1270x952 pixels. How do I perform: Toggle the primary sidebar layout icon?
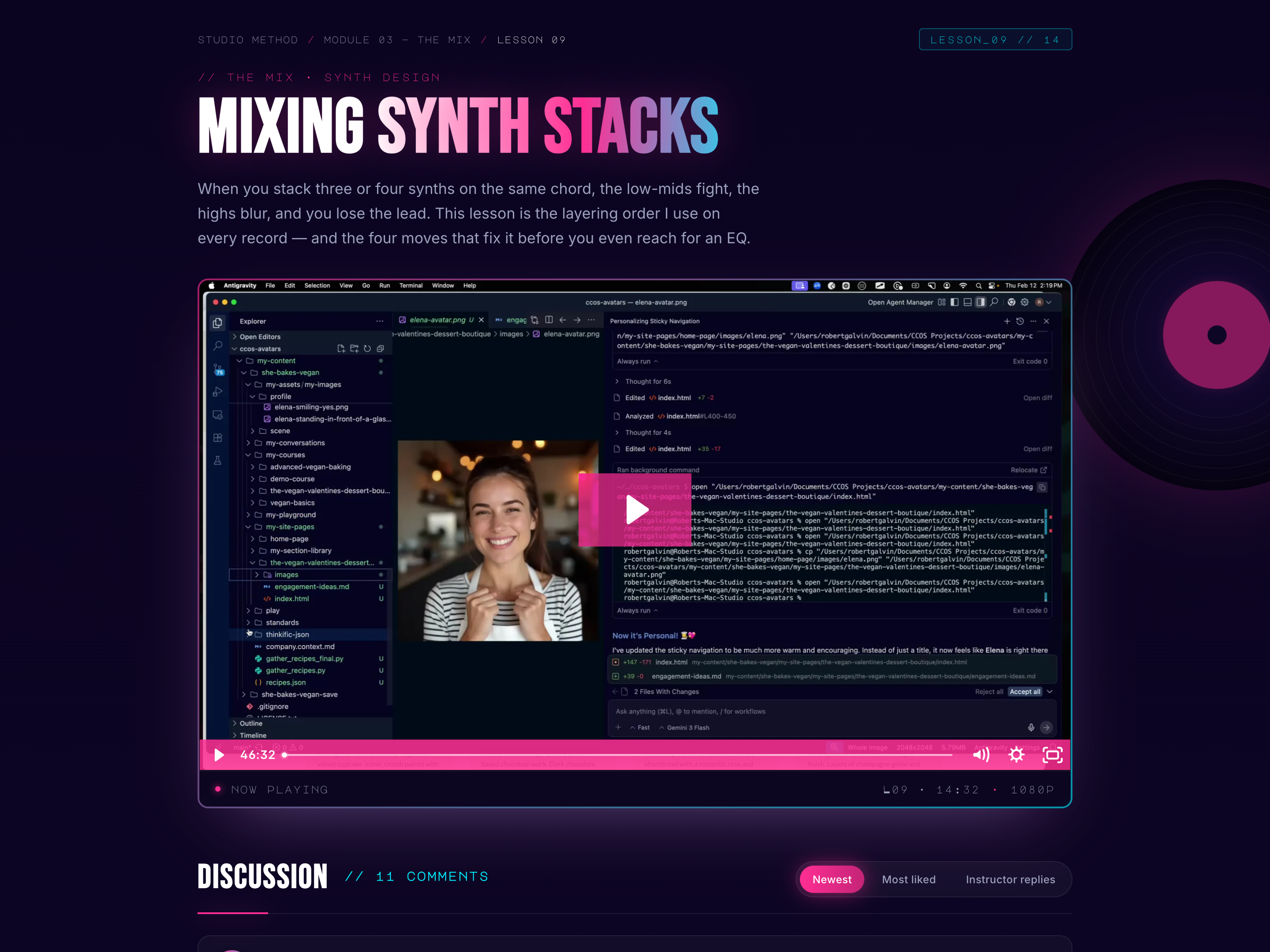point(954,302)
